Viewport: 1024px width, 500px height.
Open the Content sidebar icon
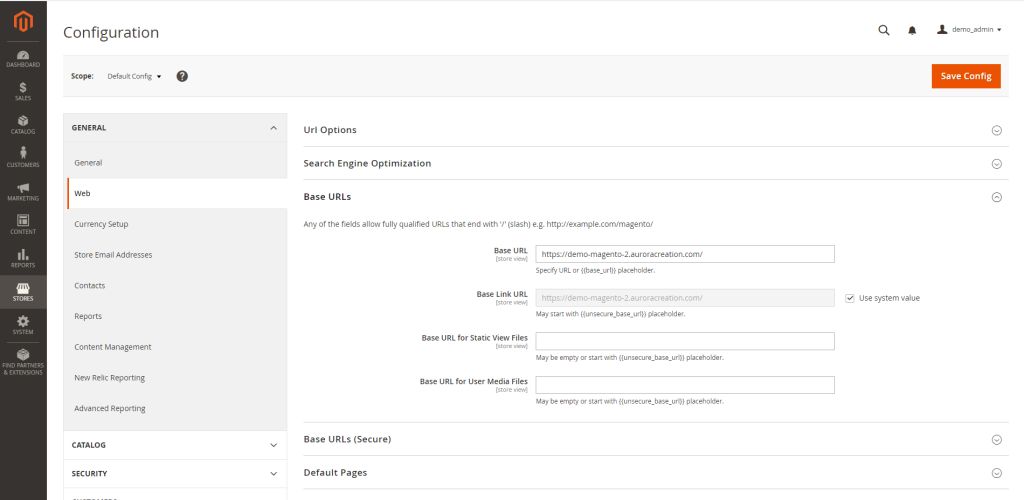[x=23, y=225]
